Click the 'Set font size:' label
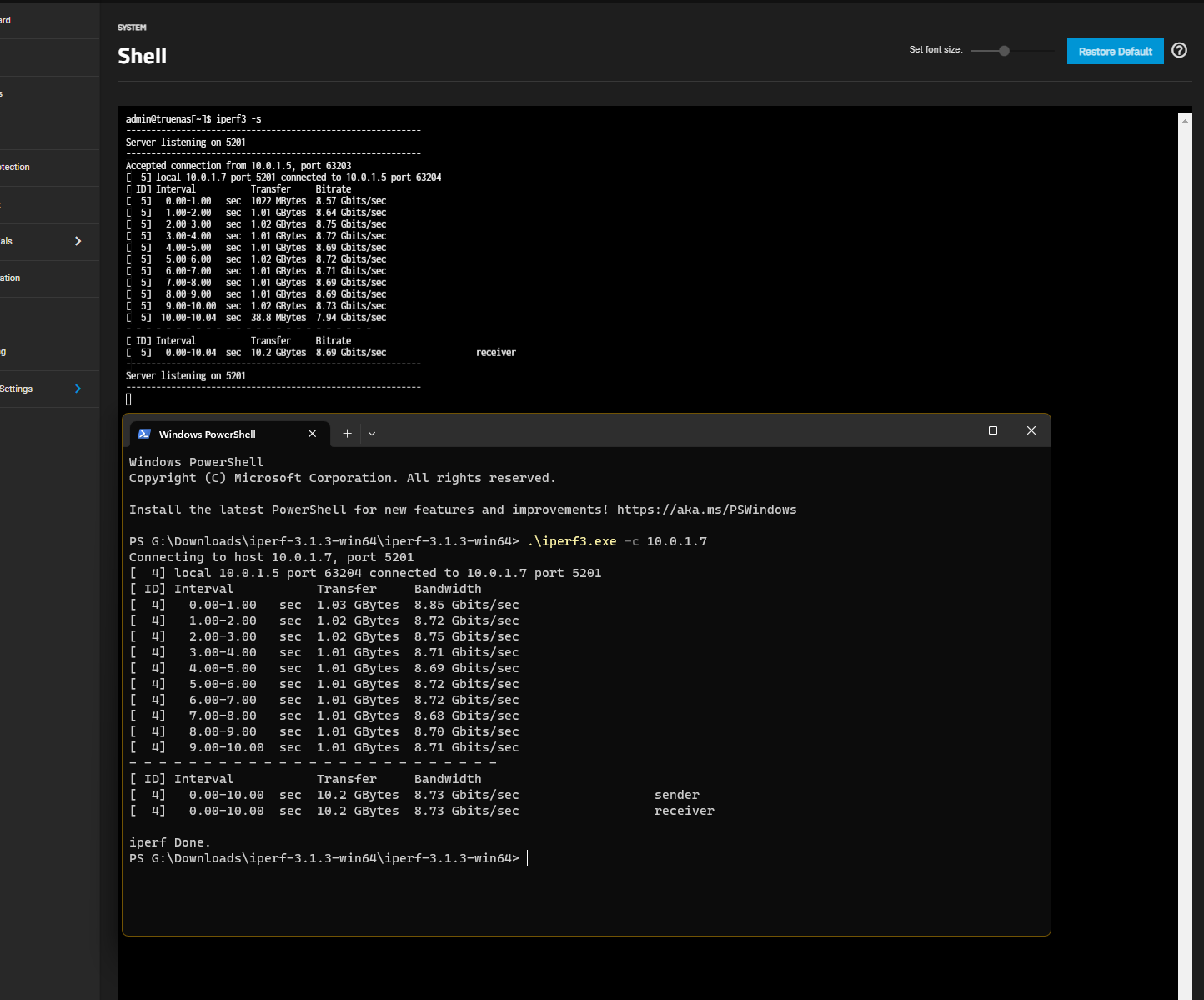 tap(936, 50)
